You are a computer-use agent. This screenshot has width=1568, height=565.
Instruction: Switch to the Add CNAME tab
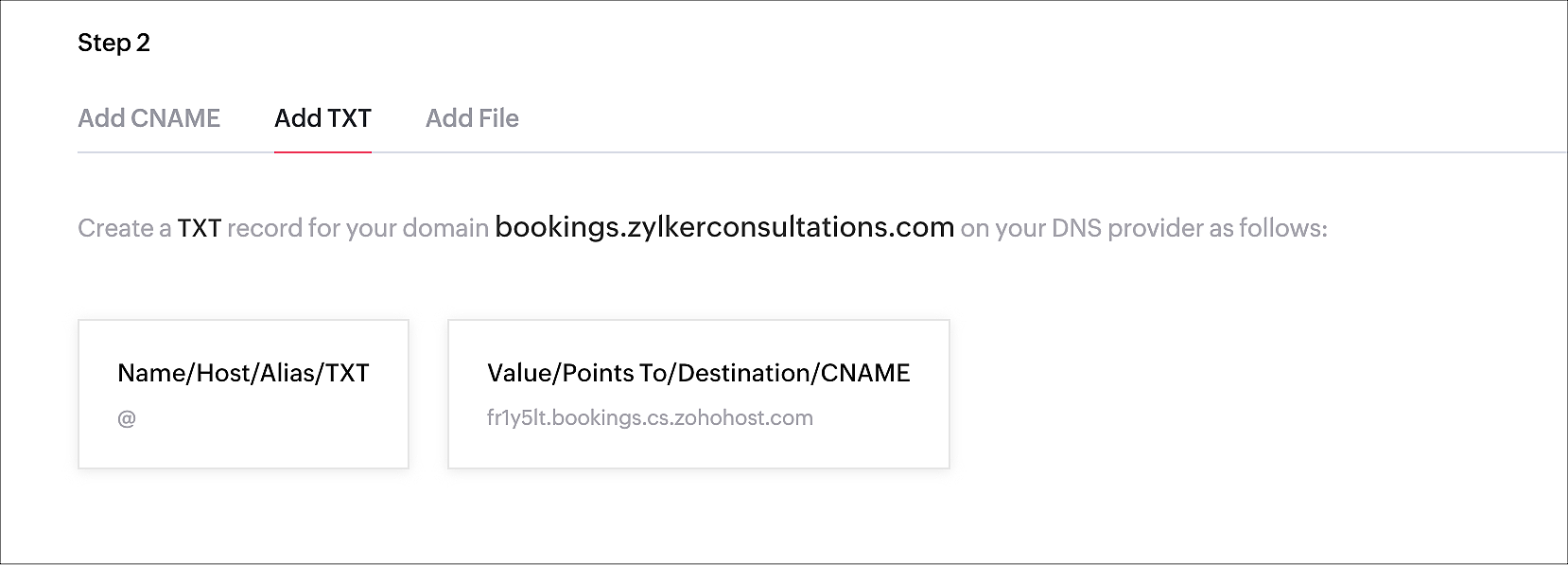point(148,118)
